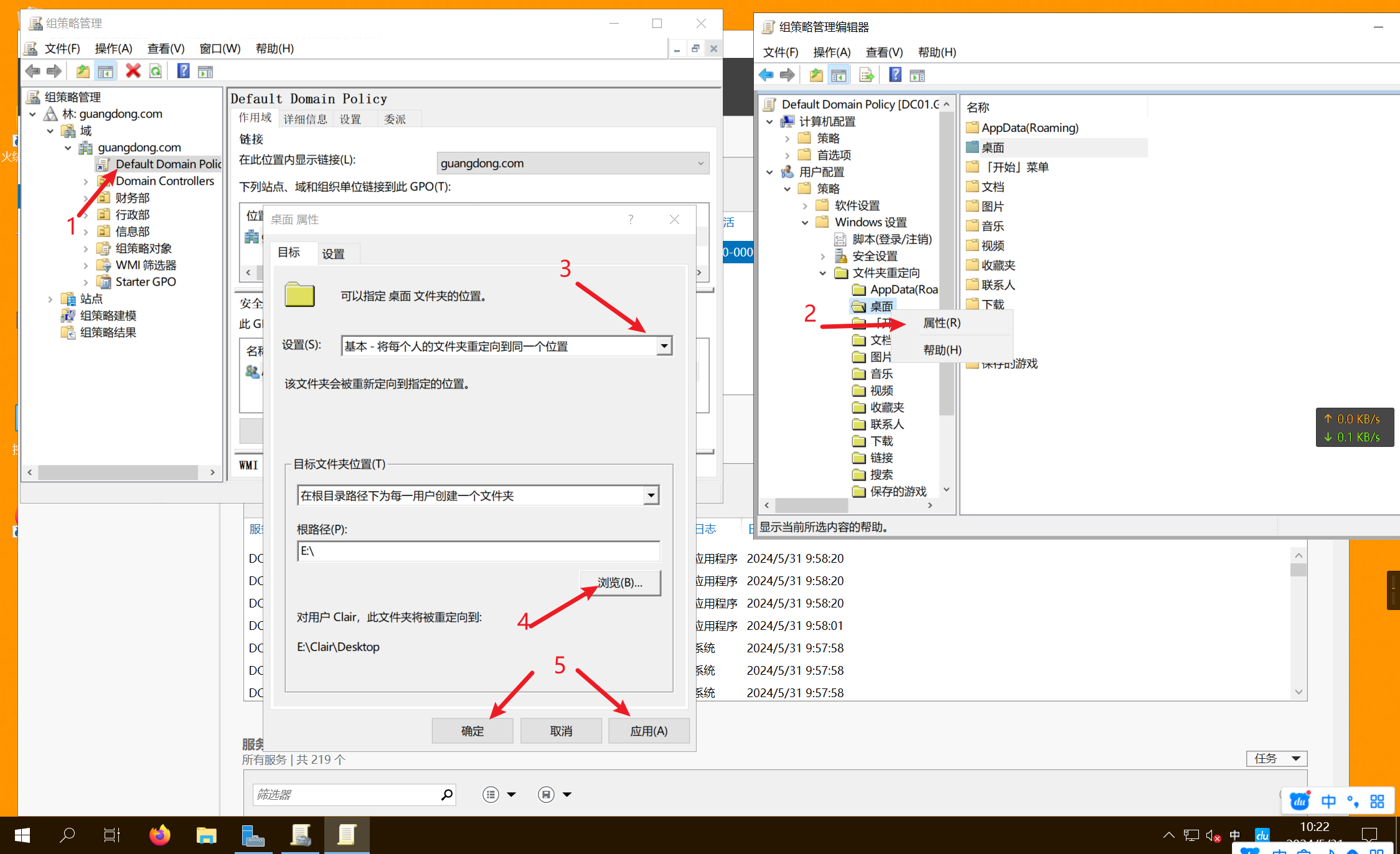Click Show/Hide console tree icon in Group Policy Management
This screenshot has height=854, width=1400.
pos(105,72)
